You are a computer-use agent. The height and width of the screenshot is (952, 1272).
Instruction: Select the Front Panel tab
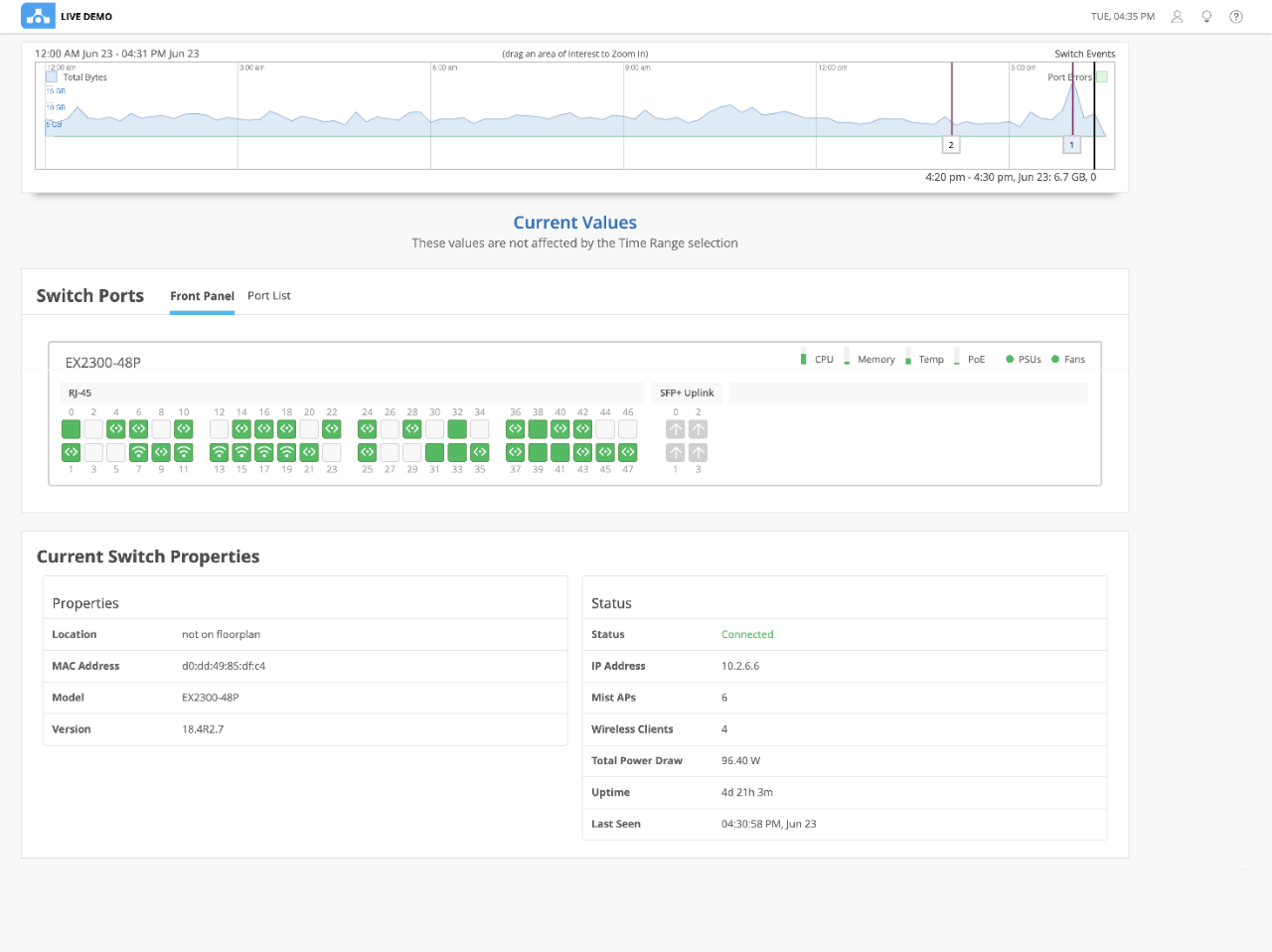(x=202, y=296)
